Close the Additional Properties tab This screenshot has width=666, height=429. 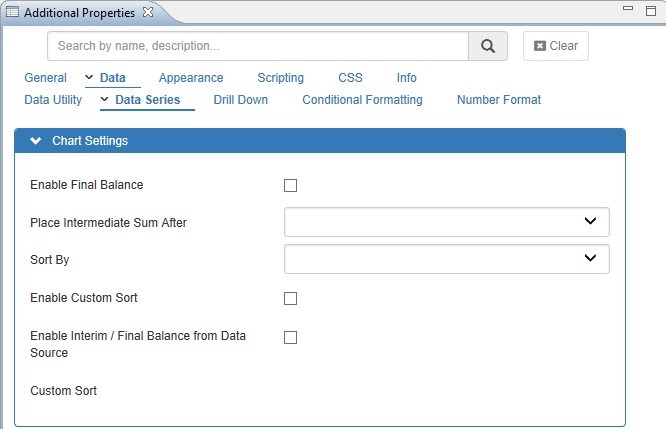tap(148, 12)
